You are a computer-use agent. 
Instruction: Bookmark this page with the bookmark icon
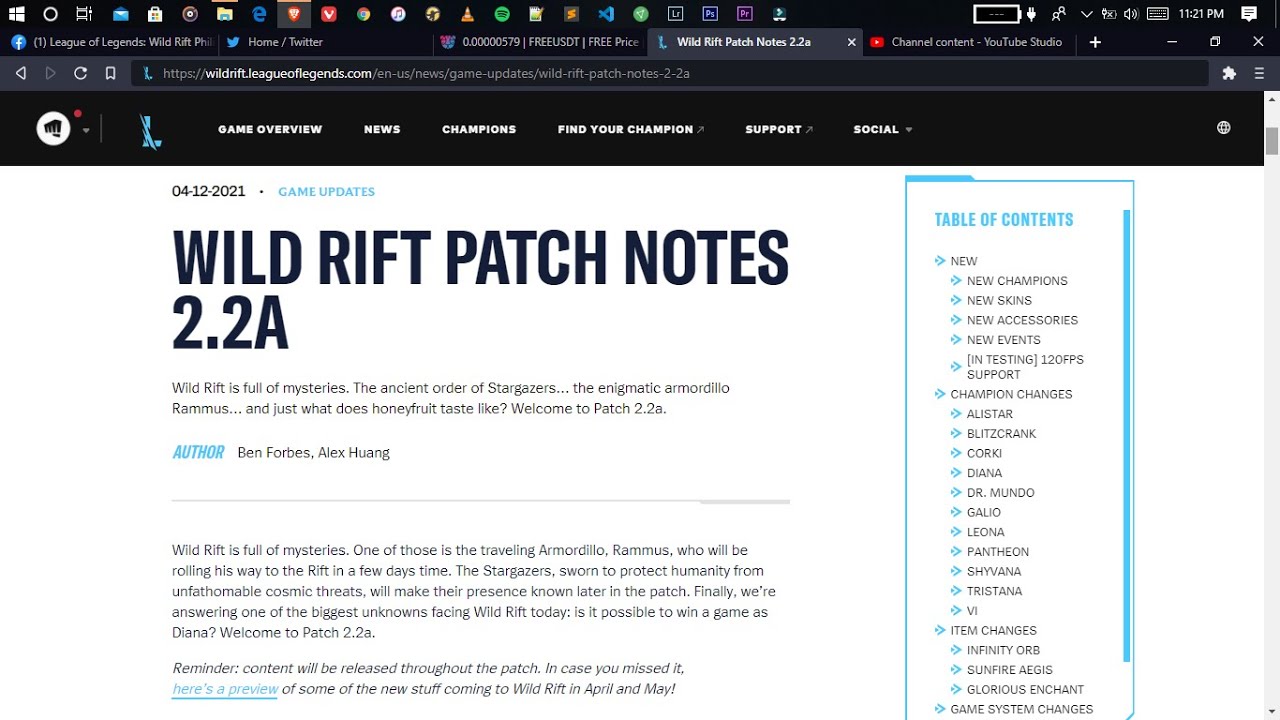[110, 73]
